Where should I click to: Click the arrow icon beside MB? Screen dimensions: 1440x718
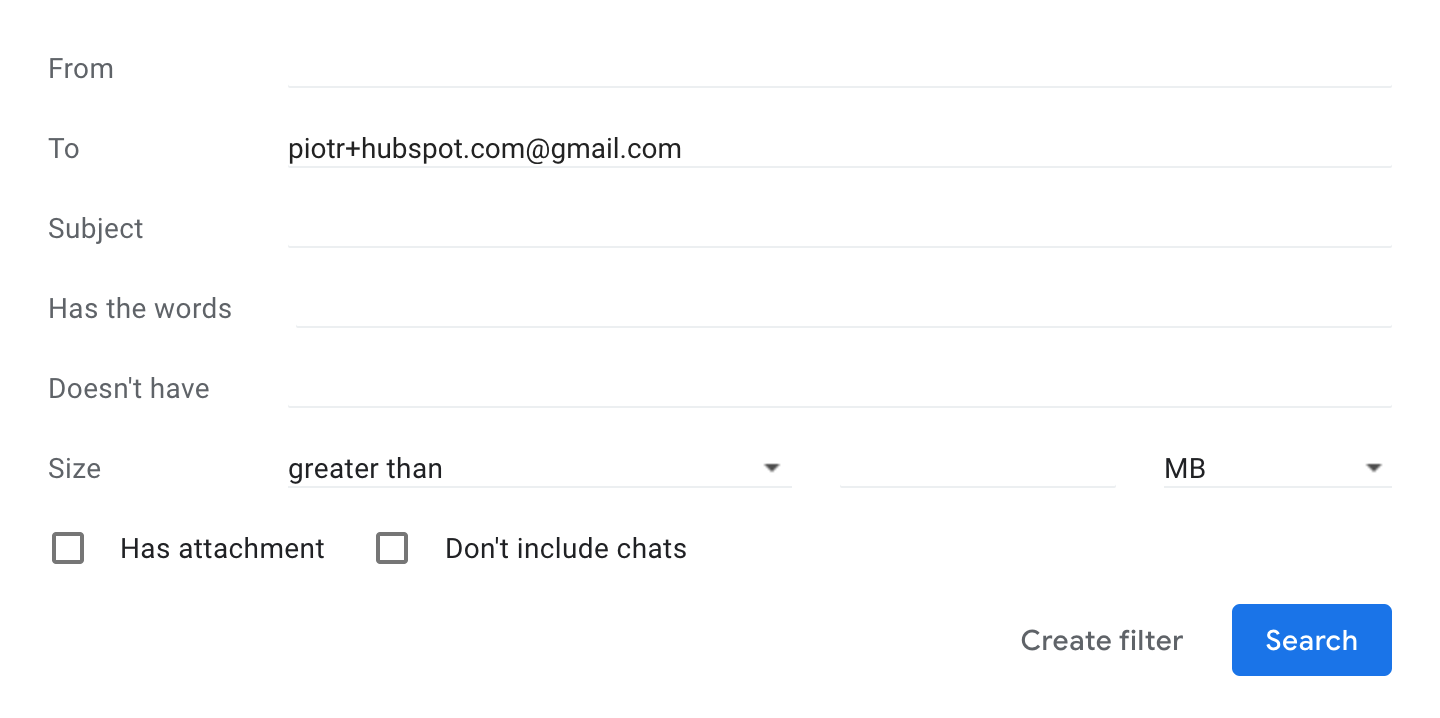point(1373,468)
